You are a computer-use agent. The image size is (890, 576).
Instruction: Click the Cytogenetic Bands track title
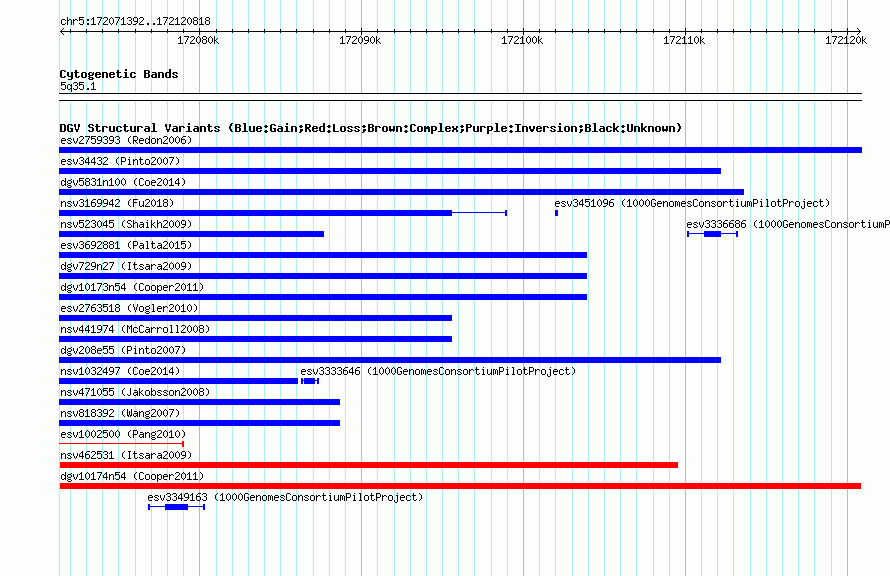[x=119, y=74]
